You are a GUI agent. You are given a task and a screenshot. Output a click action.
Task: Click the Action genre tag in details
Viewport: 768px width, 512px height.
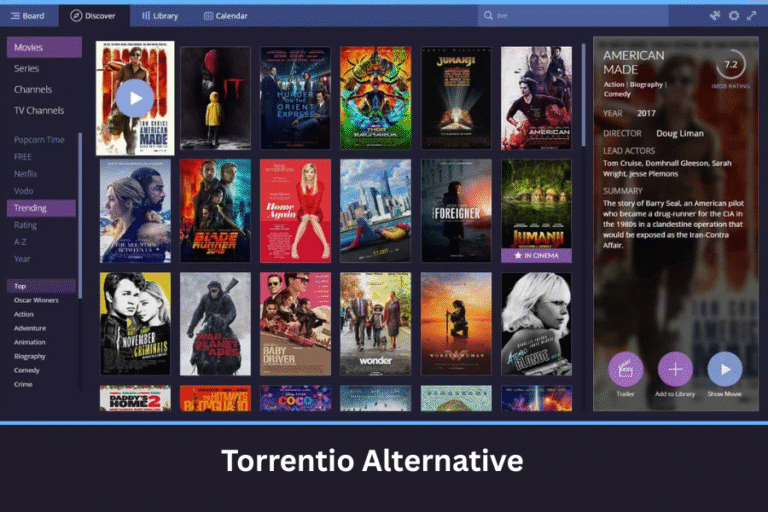pyautogui.click(x=614, y=84)
